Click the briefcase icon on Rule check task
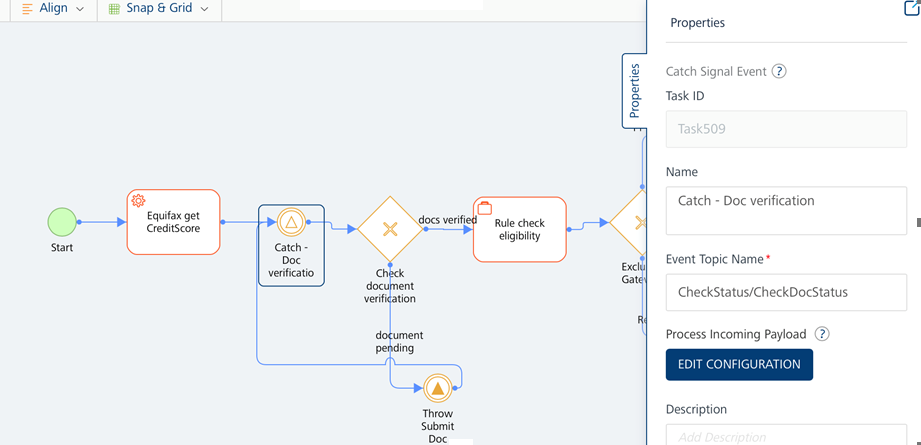The width and height of the screenshot is (921, 445). click(485, 208)
